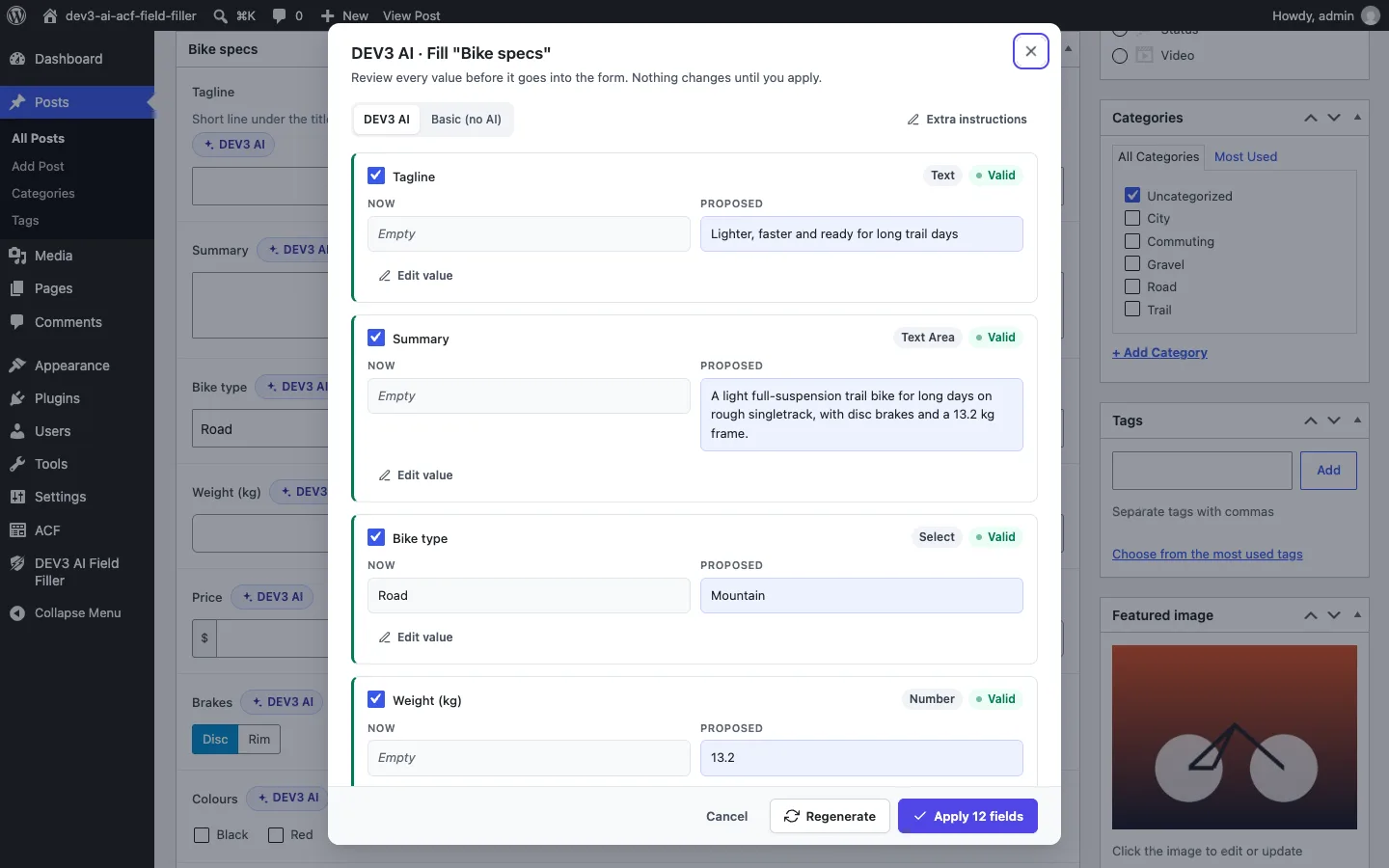Open Extra instructions
Screen dimensions: 1389x868
click(x=967, y=120)
